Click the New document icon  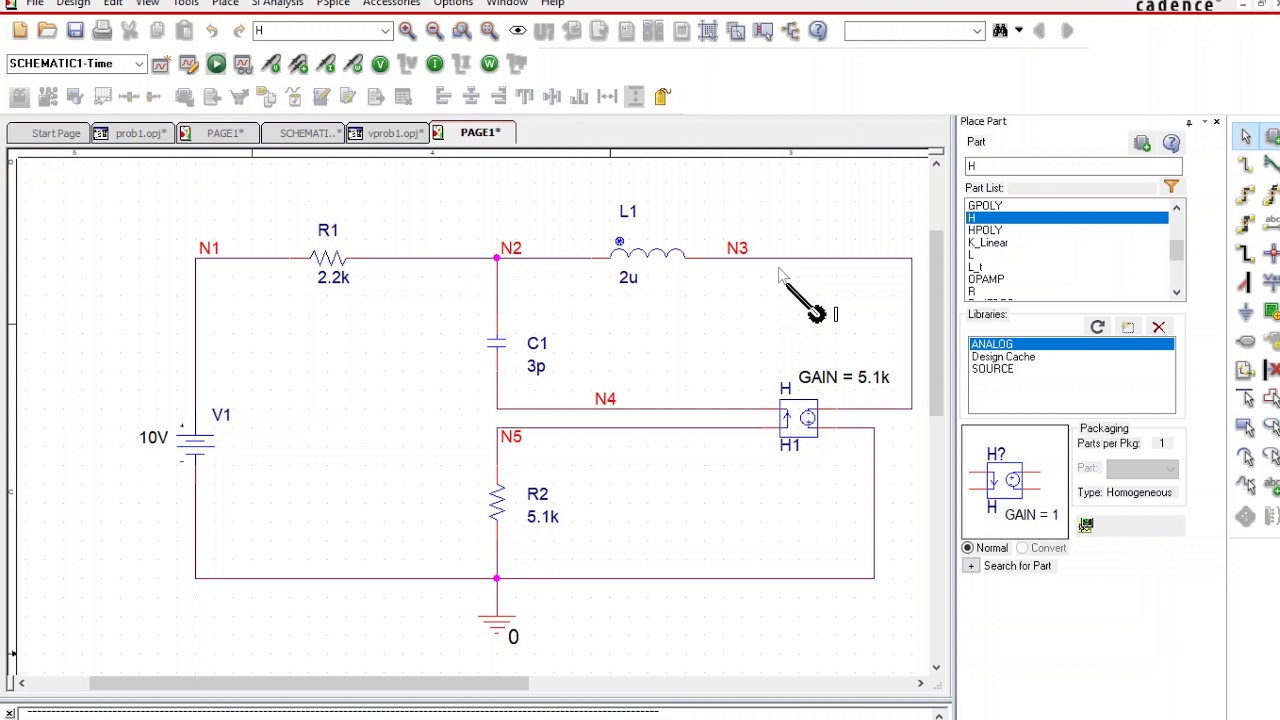tap(20, 31)
